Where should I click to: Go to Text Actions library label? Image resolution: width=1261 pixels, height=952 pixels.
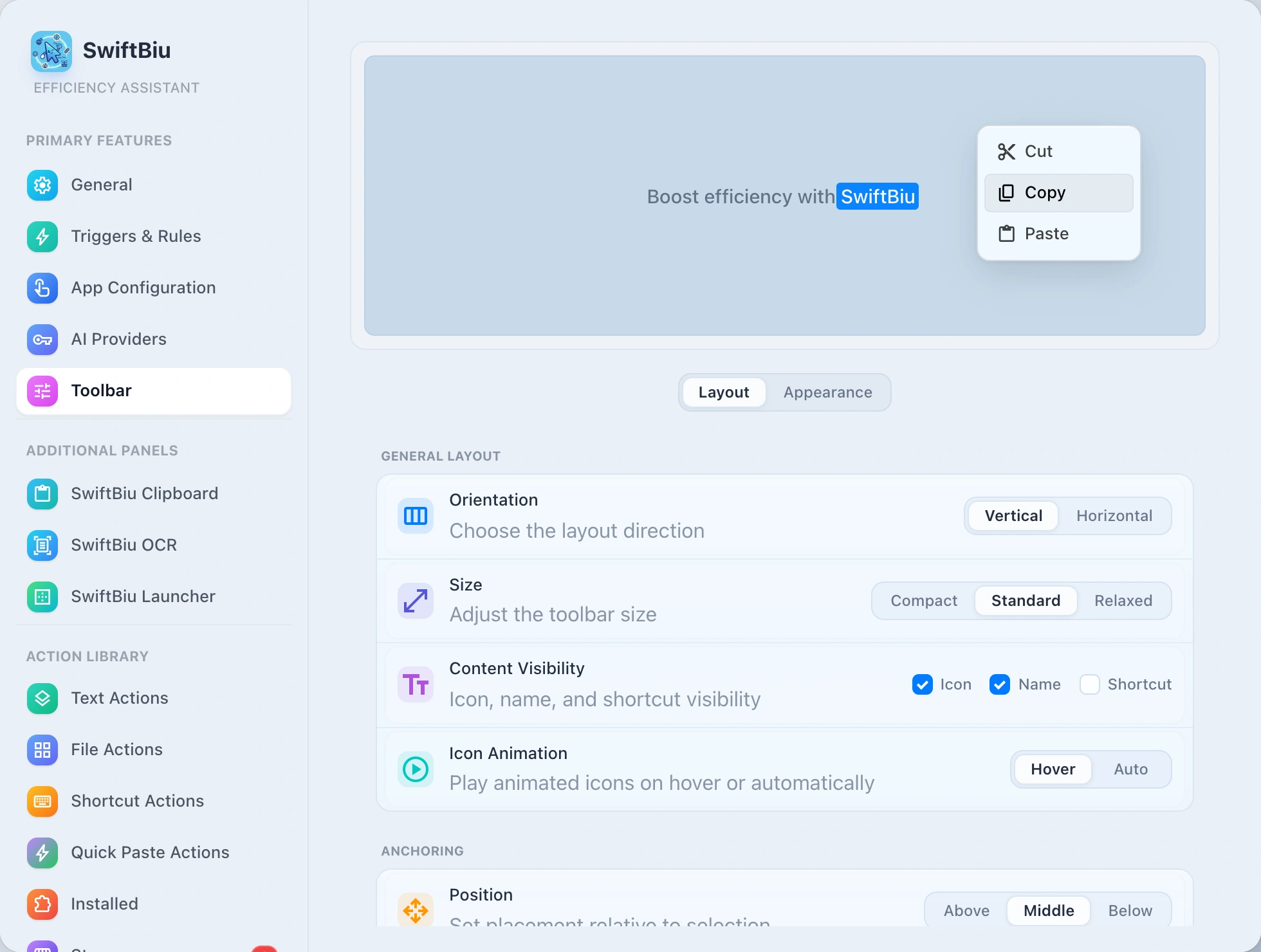(x=120, y=699)
